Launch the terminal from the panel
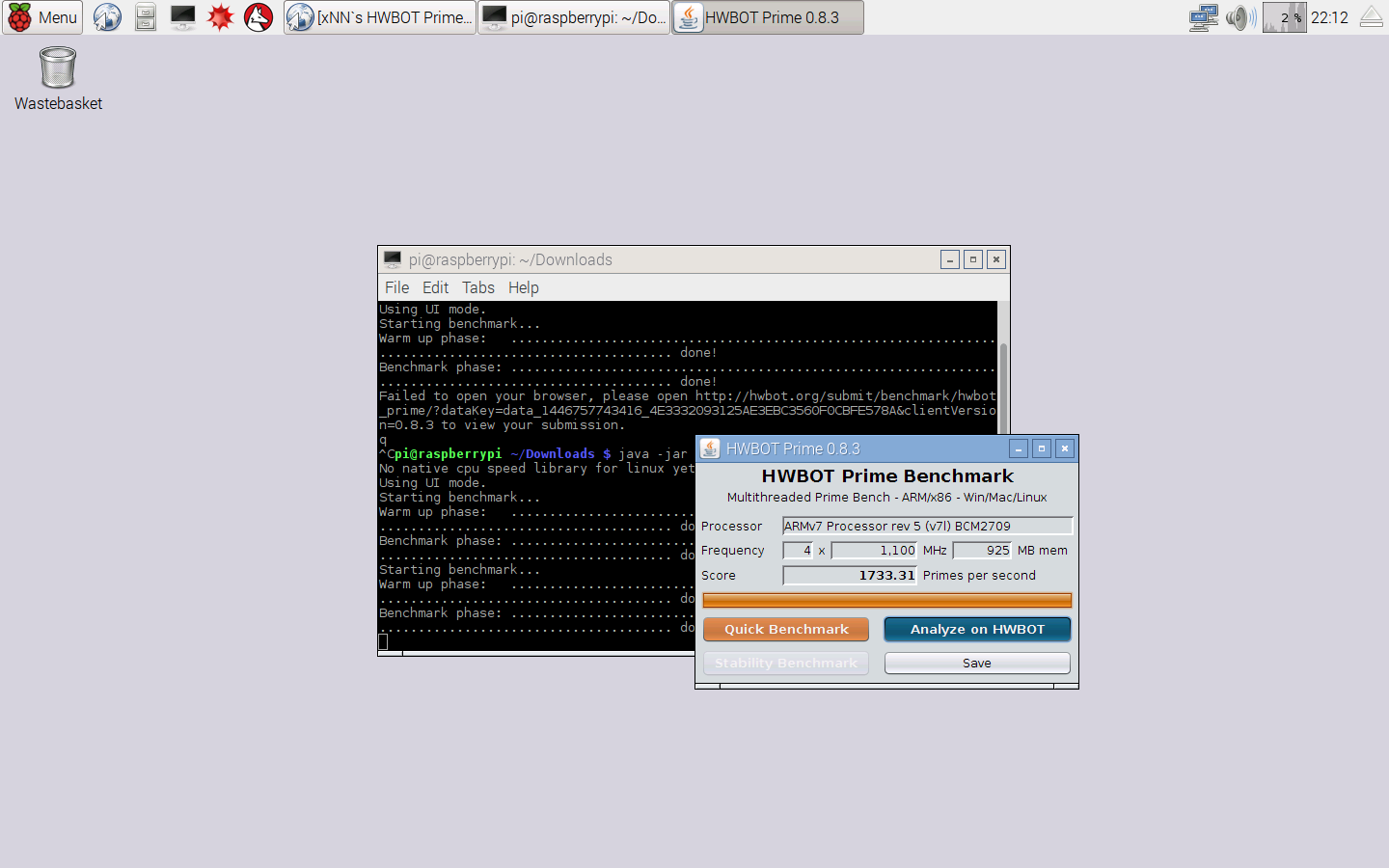This screenshot has width=1389, height=868. click(x=182, y=17)
